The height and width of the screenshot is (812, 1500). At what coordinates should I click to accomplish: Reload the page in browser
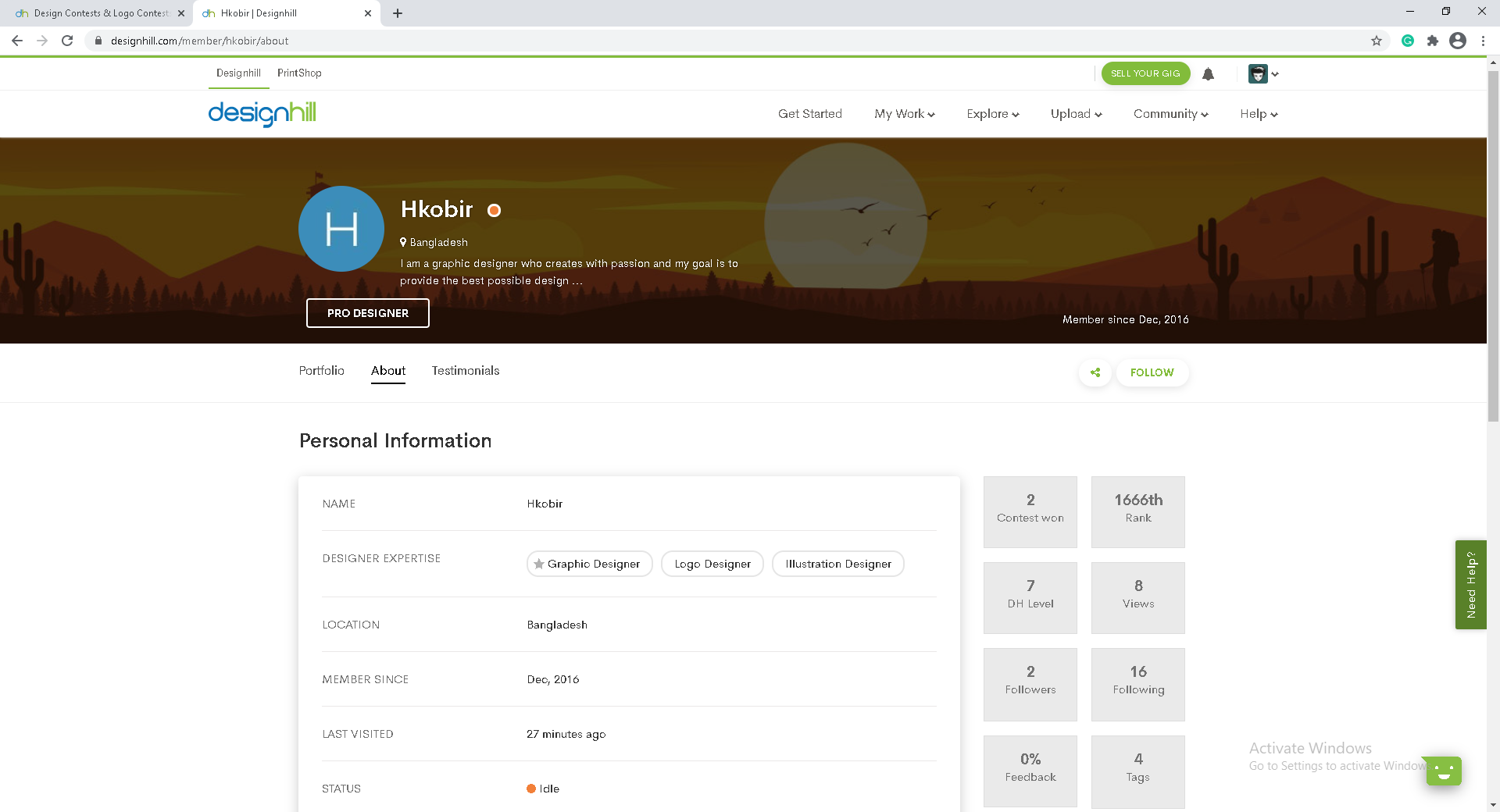pyautogui.click(x=67, y=41)
